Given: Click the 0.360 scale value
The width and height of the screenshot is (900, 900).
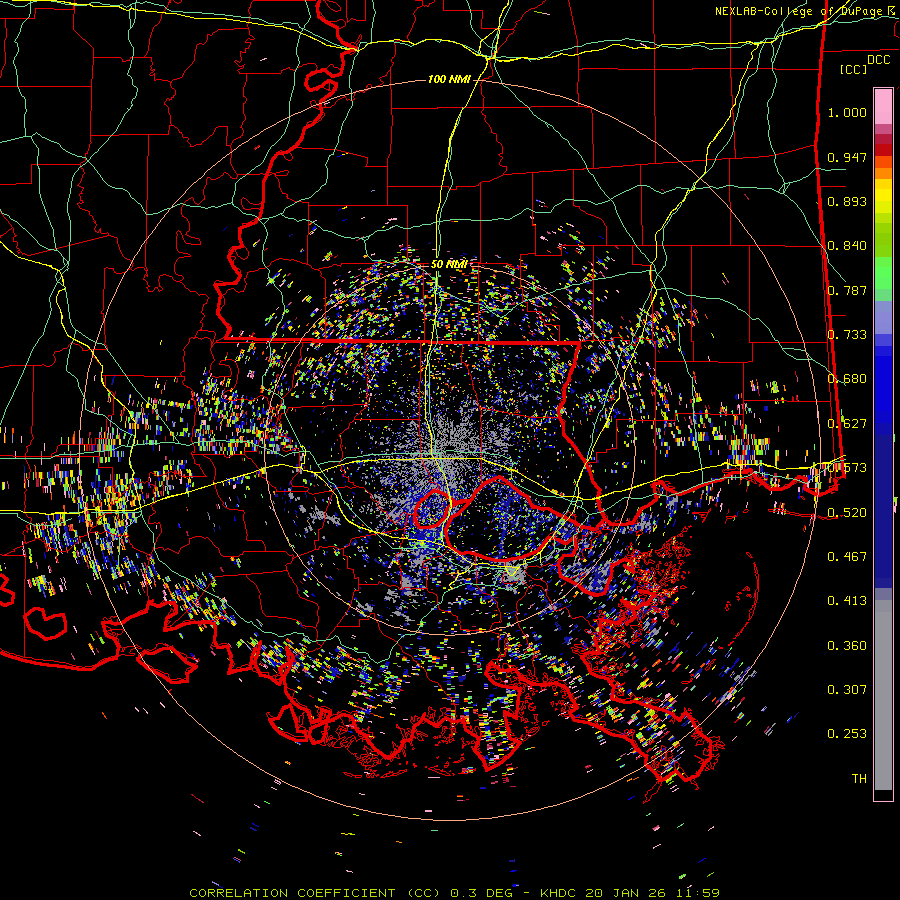Looking at the screenshot, I should click(847, 646).
